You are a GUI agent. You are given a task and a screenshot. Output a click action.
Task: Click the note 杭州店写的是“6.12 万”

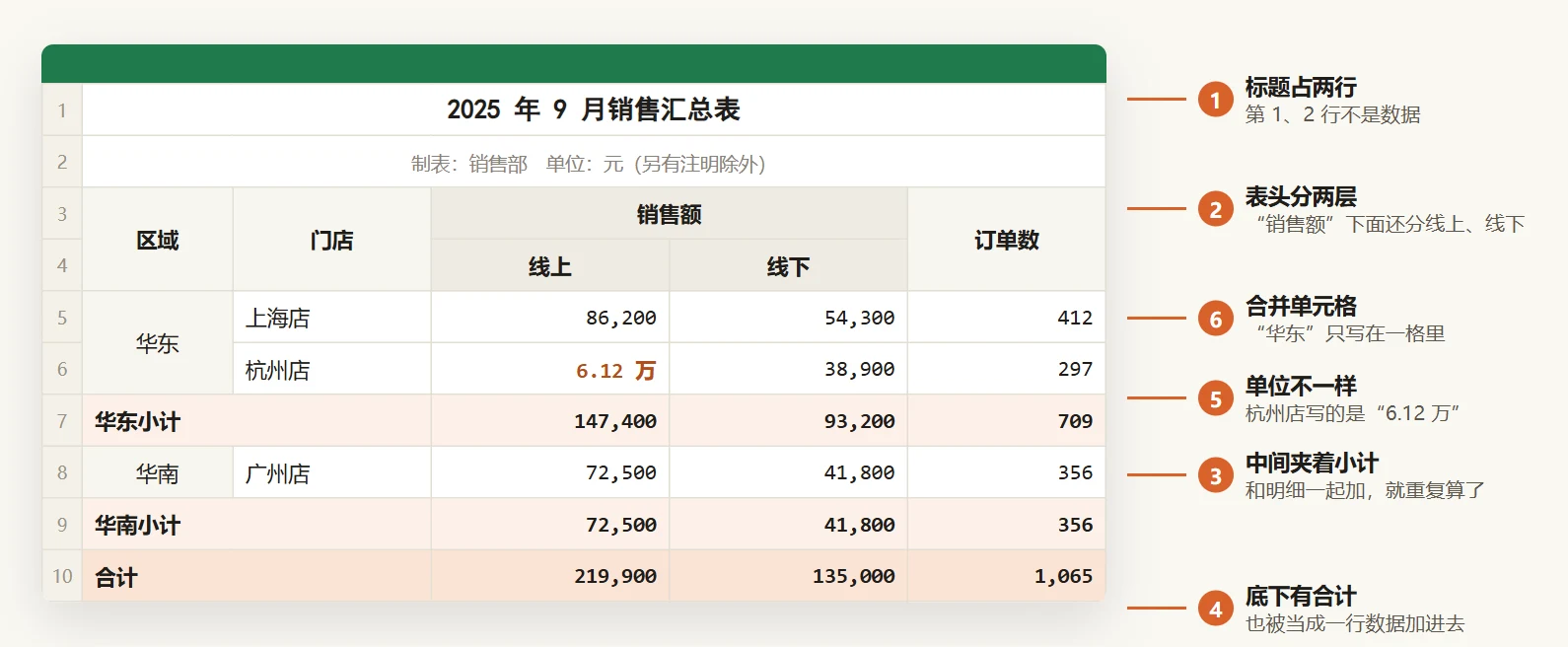[1353, 413]
